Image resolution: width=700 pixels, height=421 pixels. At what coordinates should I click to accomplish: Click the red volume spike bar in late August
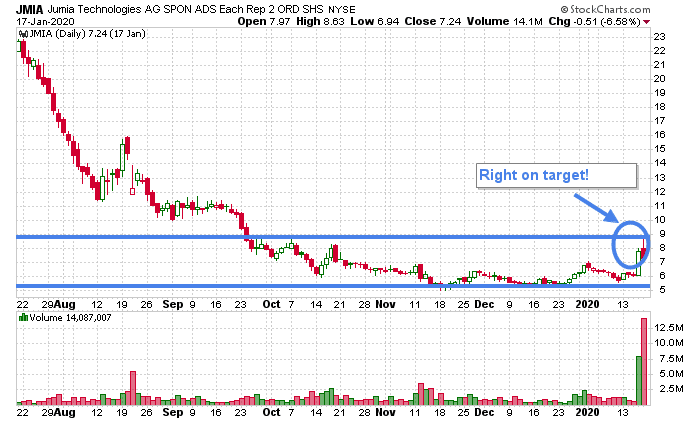click(133, 388)
